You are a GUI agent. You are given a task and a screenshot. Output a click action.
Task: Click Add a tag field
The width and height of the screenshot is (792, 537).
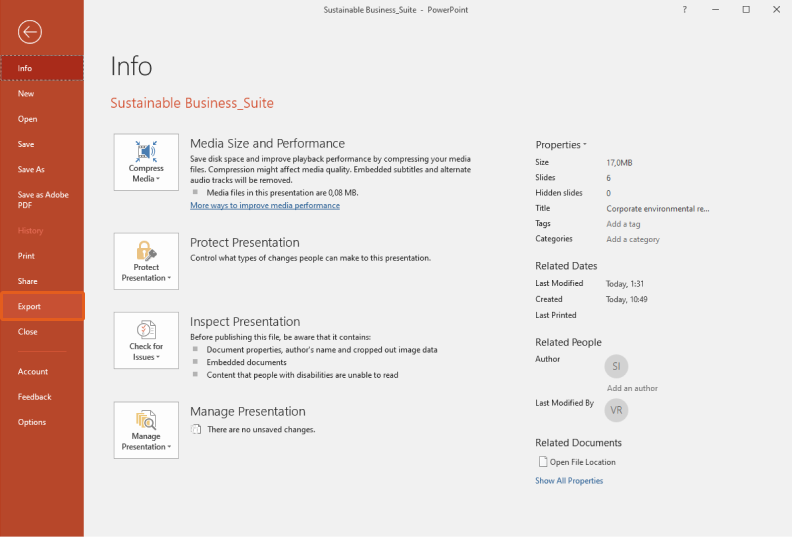(623, 224)
